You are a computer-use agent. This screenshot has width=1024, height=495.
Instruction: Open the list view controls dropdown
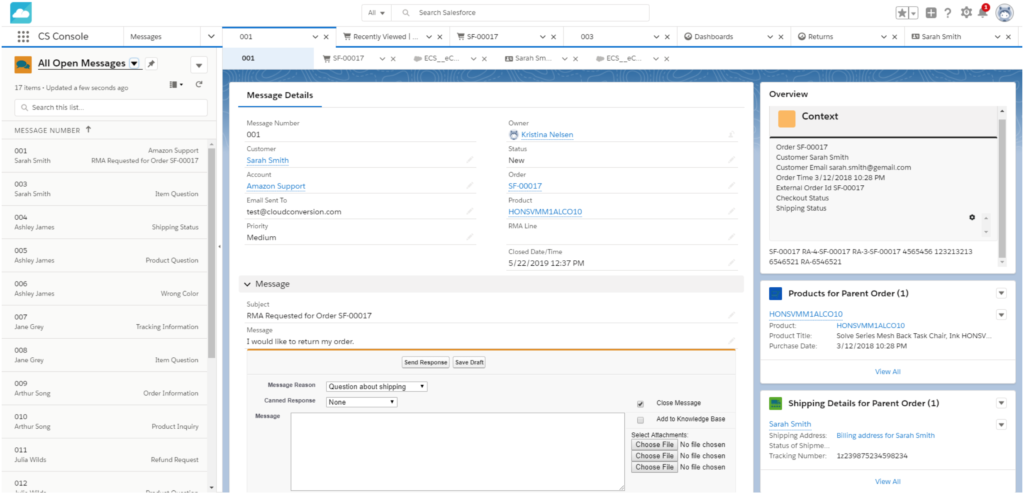coord(199,65)
